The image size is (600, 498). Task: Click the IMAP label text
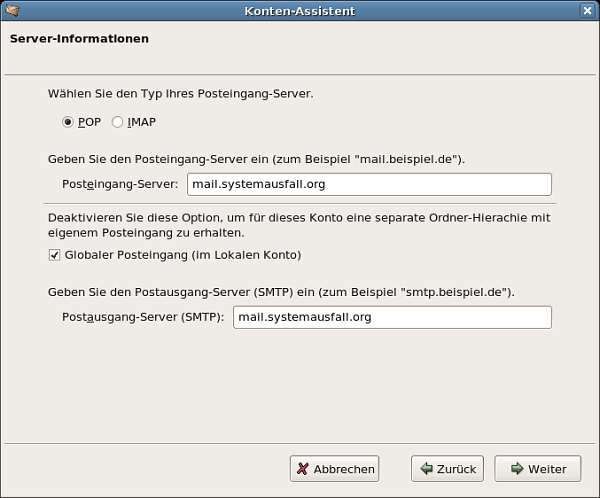pos(142,122)
